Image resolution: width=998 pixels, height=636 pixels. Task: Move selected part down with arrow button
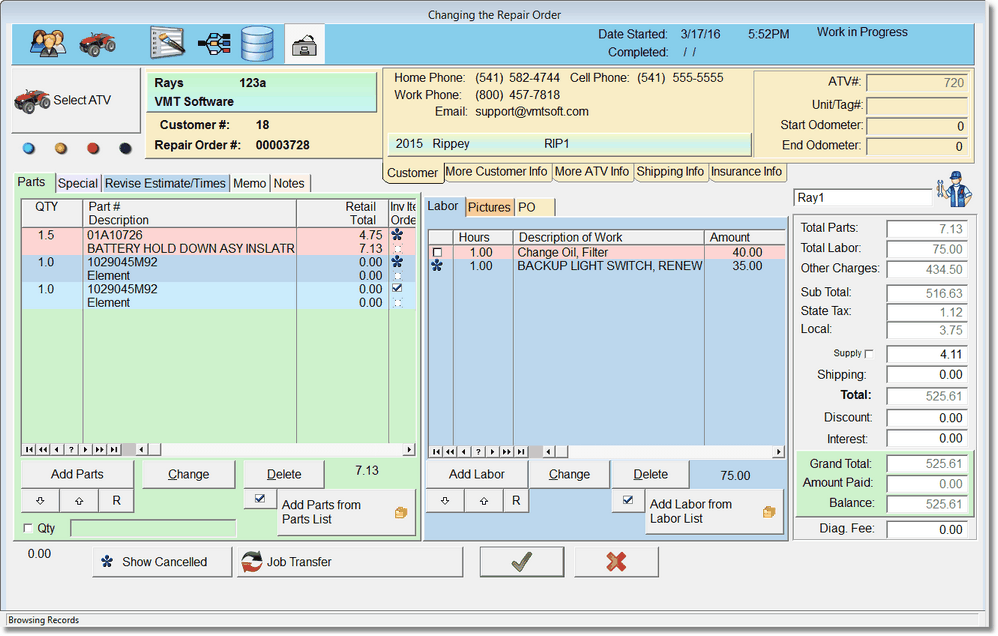pos(40,501)
